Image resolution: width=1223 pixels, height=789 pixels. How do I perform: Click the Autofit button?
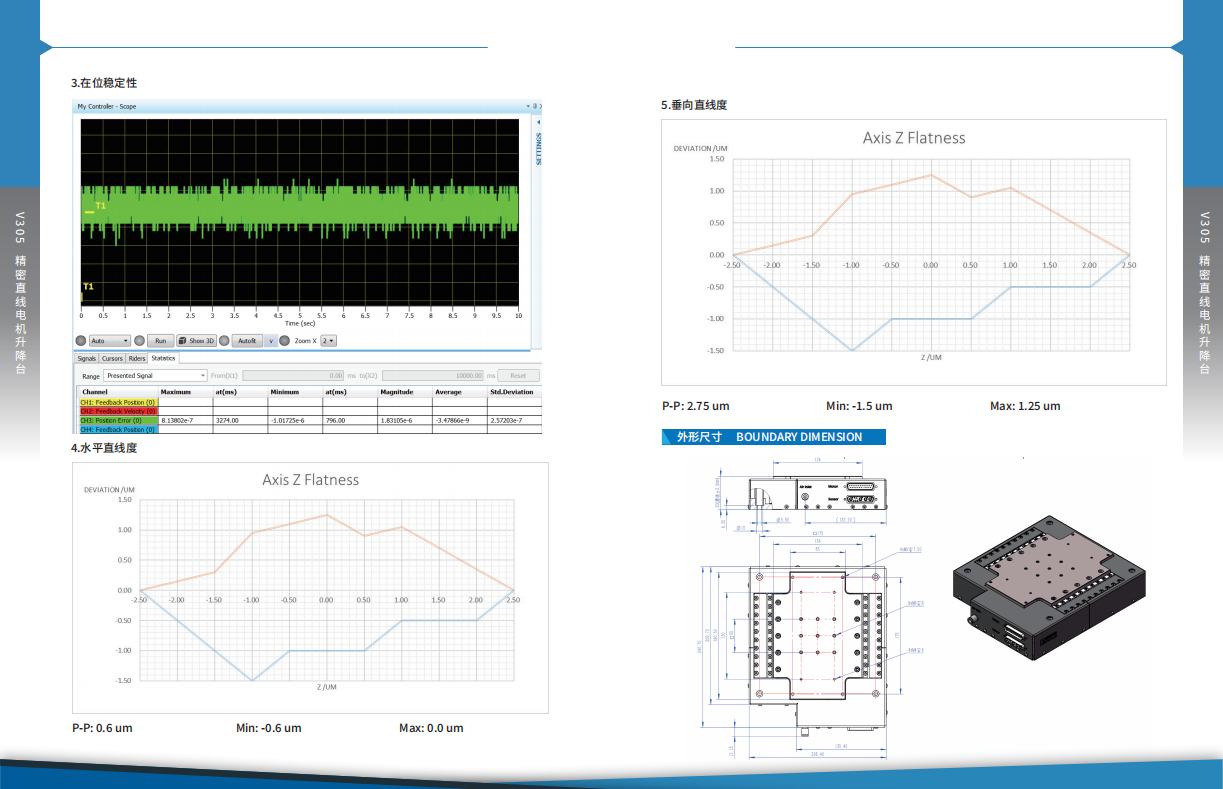tap(247, 340)
